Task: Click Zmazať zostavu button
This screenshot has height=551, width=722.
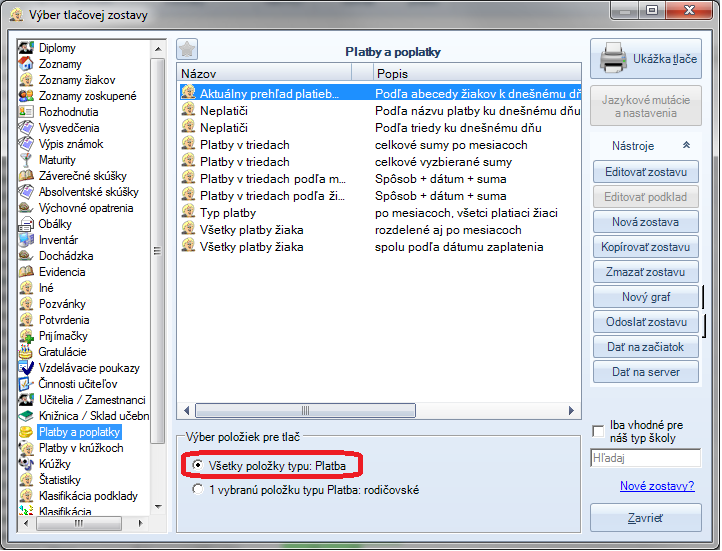Action: (646, 272)
